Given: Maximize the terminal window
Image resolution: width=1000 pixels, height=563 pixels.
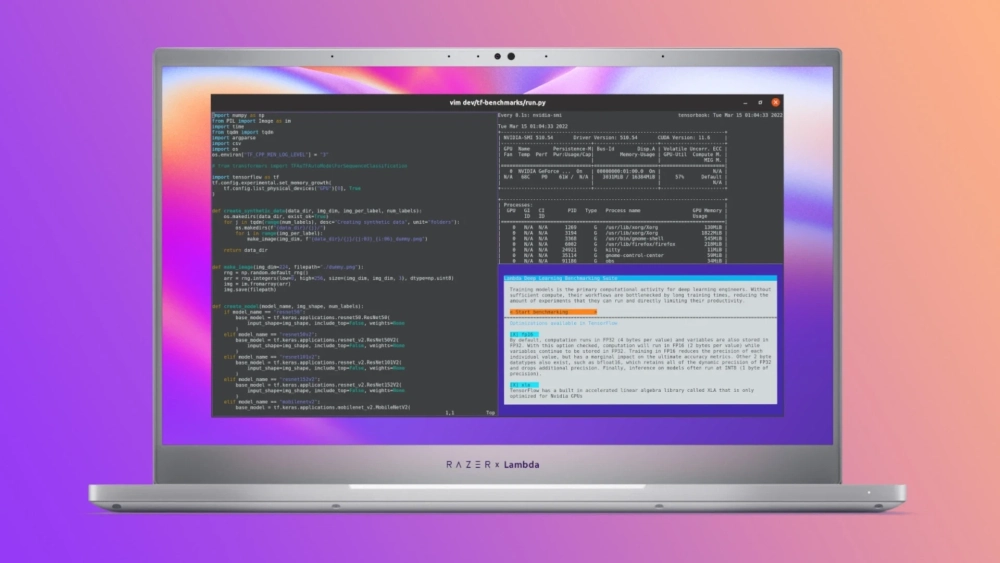Looking at the screenshot, I should pyautogui.click(x=761, y=102).
